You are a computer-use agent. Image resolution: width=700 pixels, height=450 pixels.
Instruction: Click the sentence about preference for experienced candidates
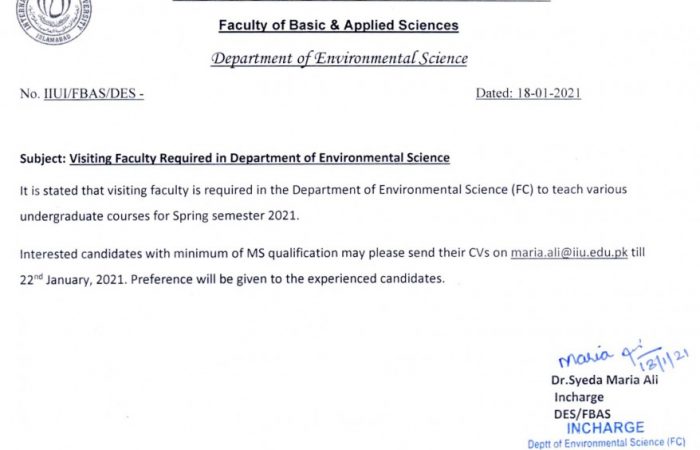tap(288, 279)
